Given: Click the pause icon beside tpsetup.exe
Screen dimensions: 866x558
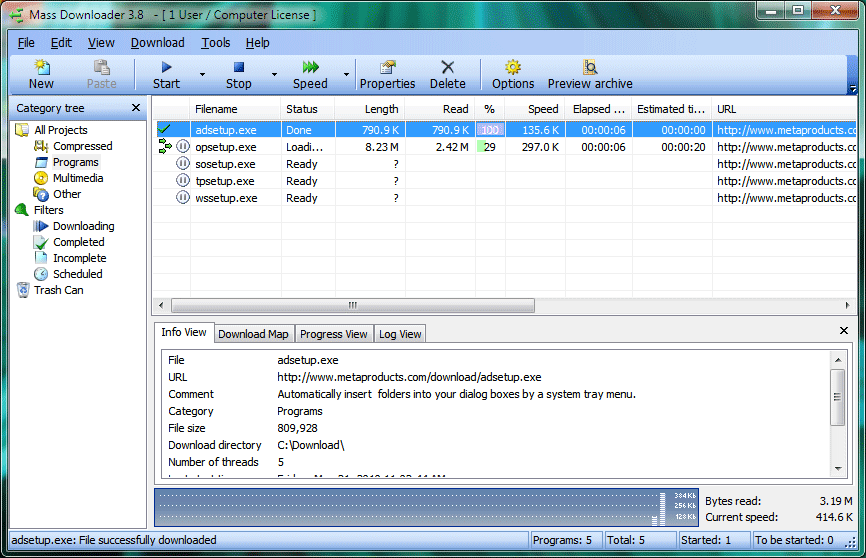Looking at the screenshot, I should click(183, 181).
